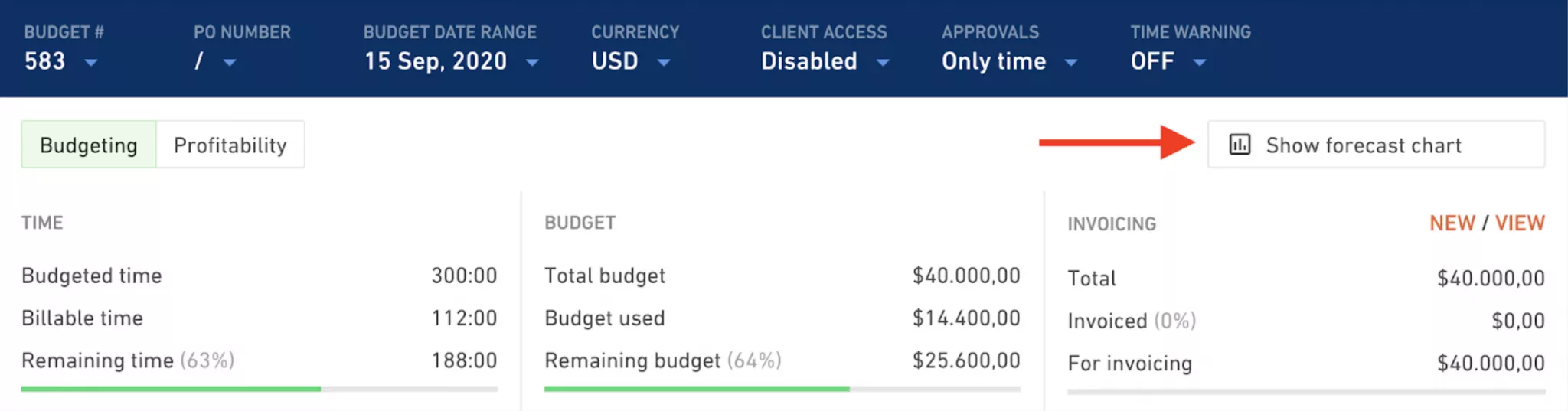
Task: Click the forecast chart bar icon
Action: tap(1240, 144)
